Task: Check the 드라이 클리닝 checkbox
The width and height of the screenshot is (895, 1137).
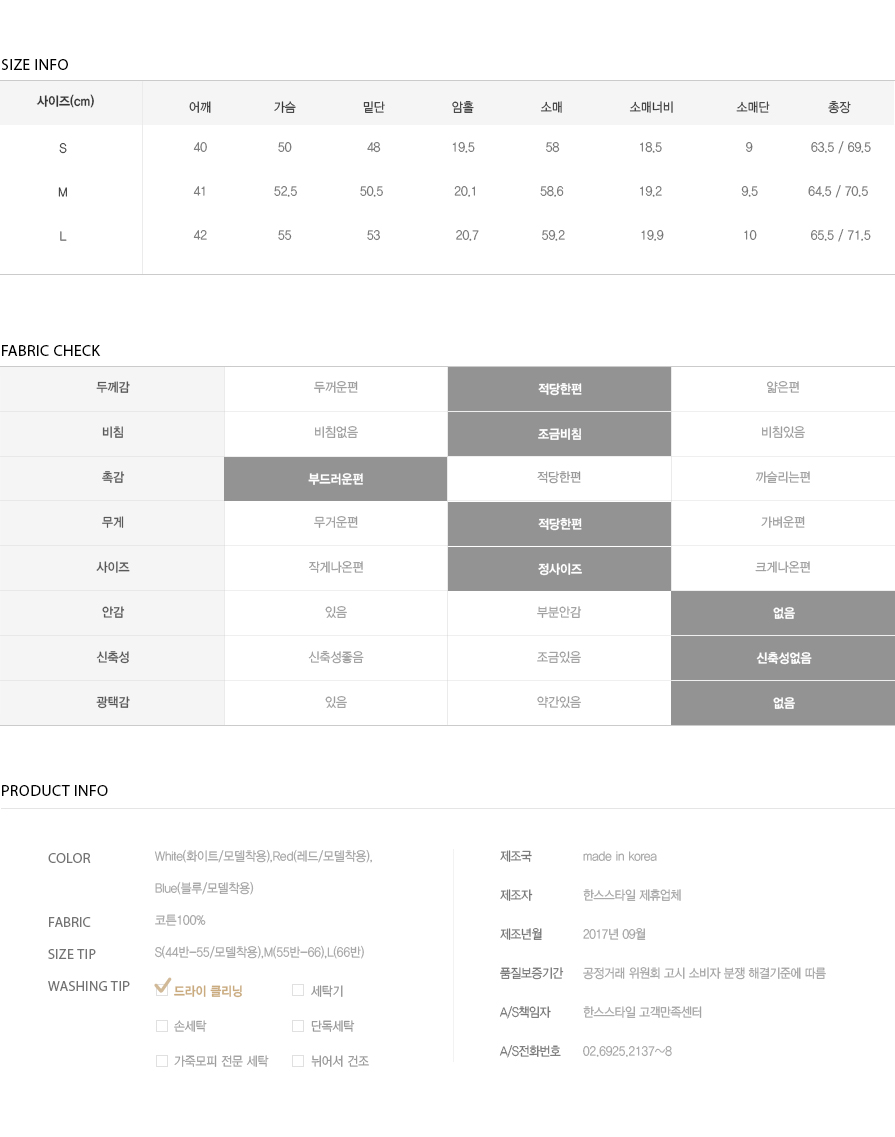Action: (x=162, y=990)
